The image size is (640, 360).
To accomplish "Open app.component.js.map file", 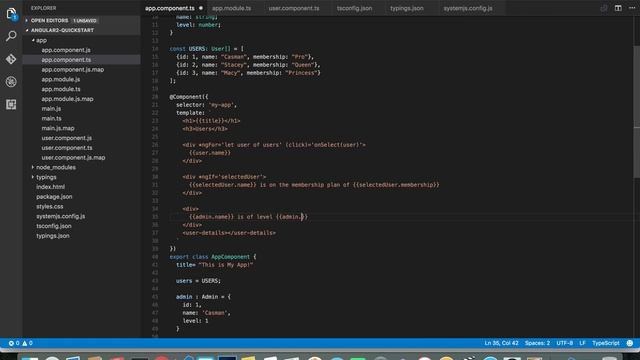I will click(x=73, y=69).
